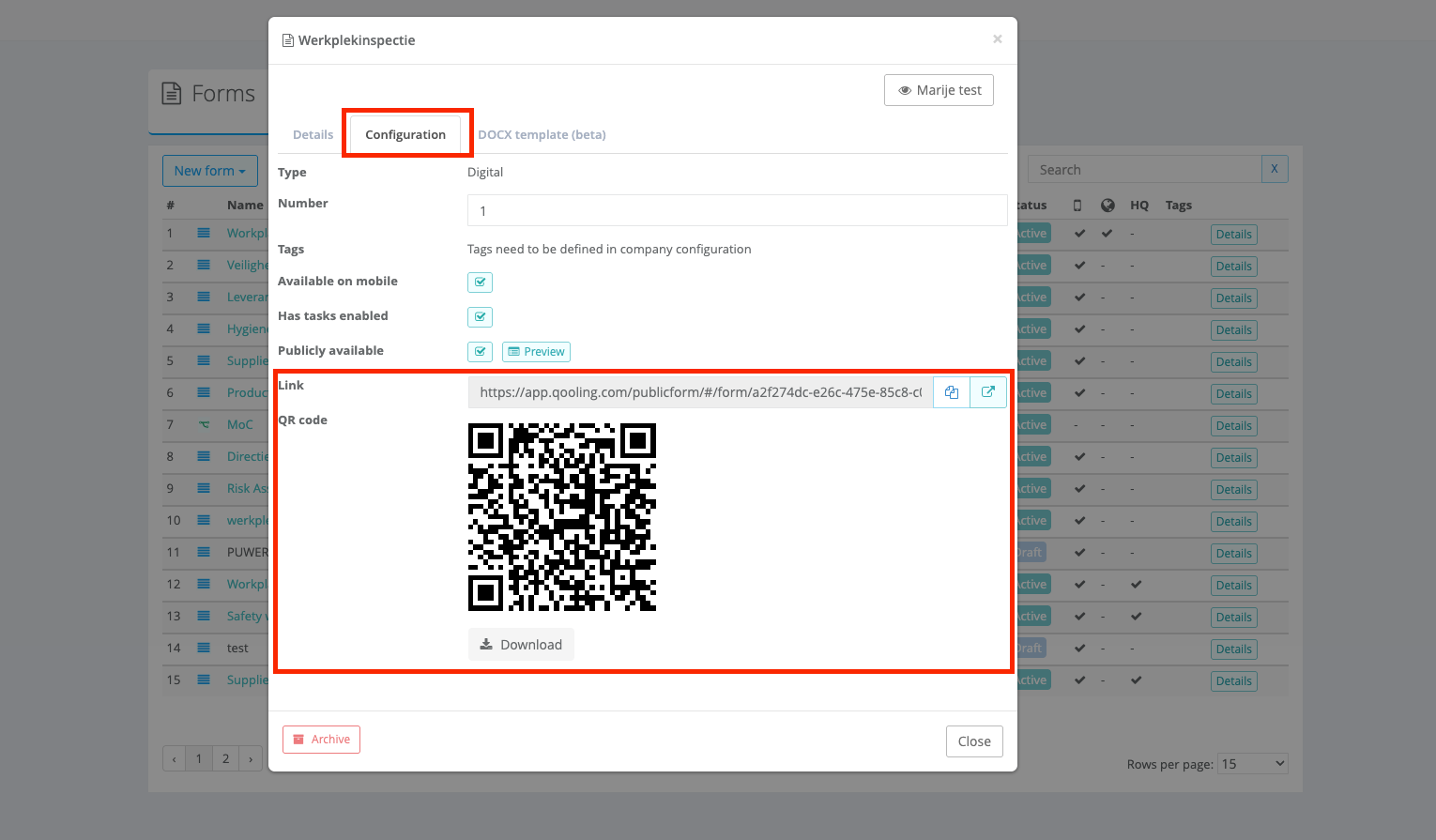Click the Marije test button
Screen dimensions: 1436x840
pos(939,90)
